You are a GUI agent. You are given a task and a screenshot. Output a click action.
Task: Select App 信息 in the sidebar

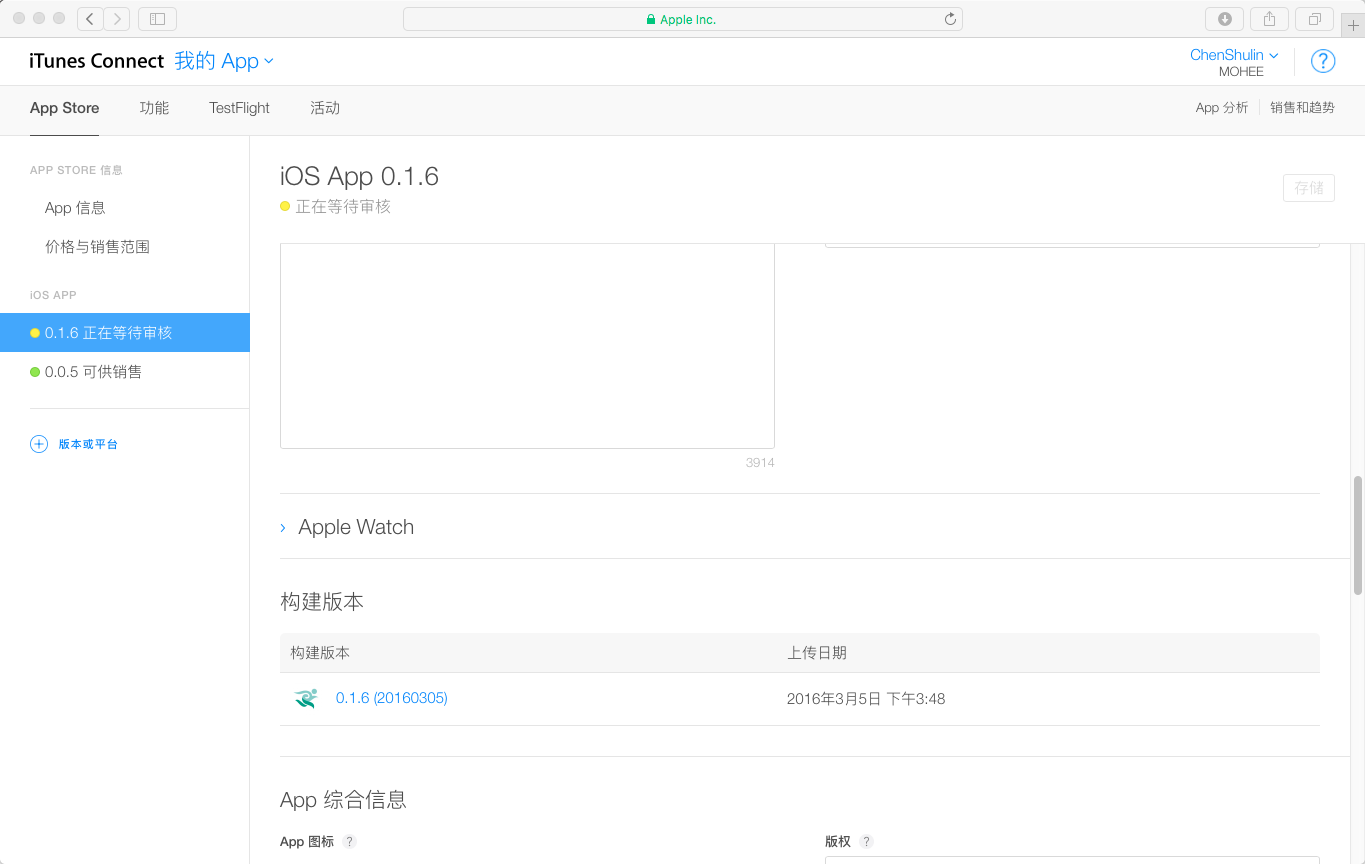[x=75, y=208]
